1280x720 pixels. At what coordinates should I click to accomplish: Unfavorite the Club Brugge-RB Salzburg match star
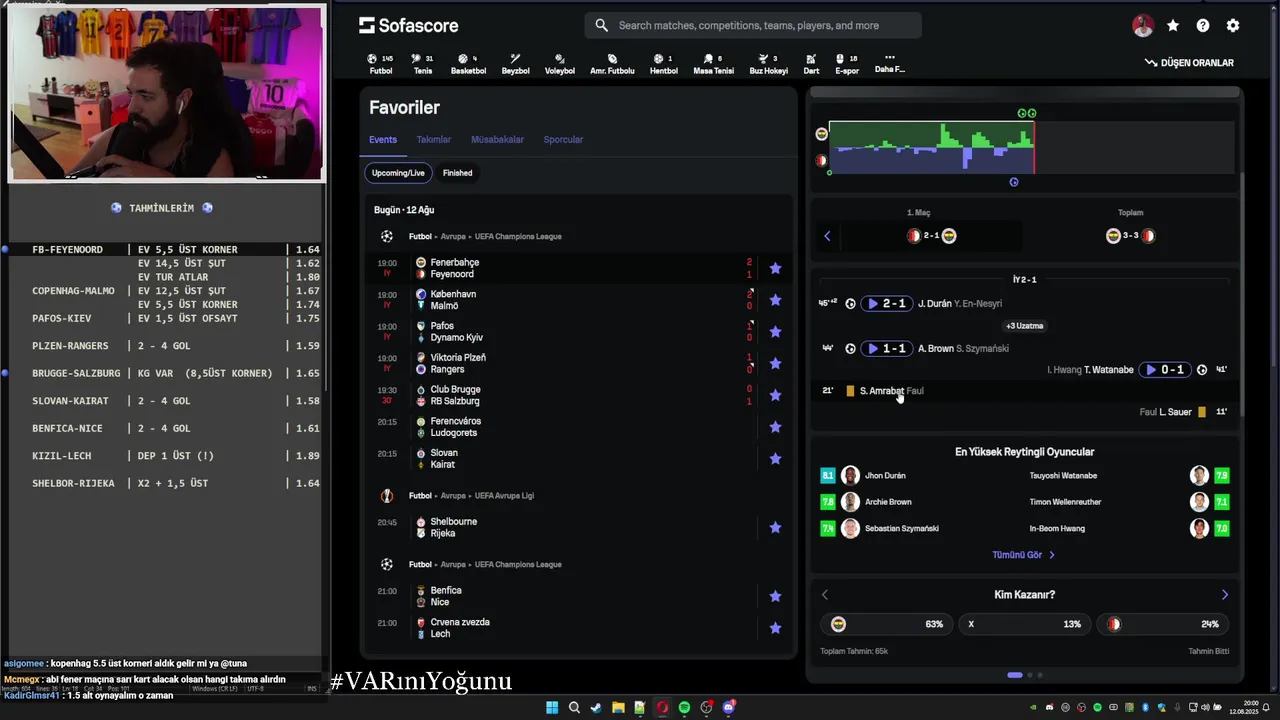point(775,395)
